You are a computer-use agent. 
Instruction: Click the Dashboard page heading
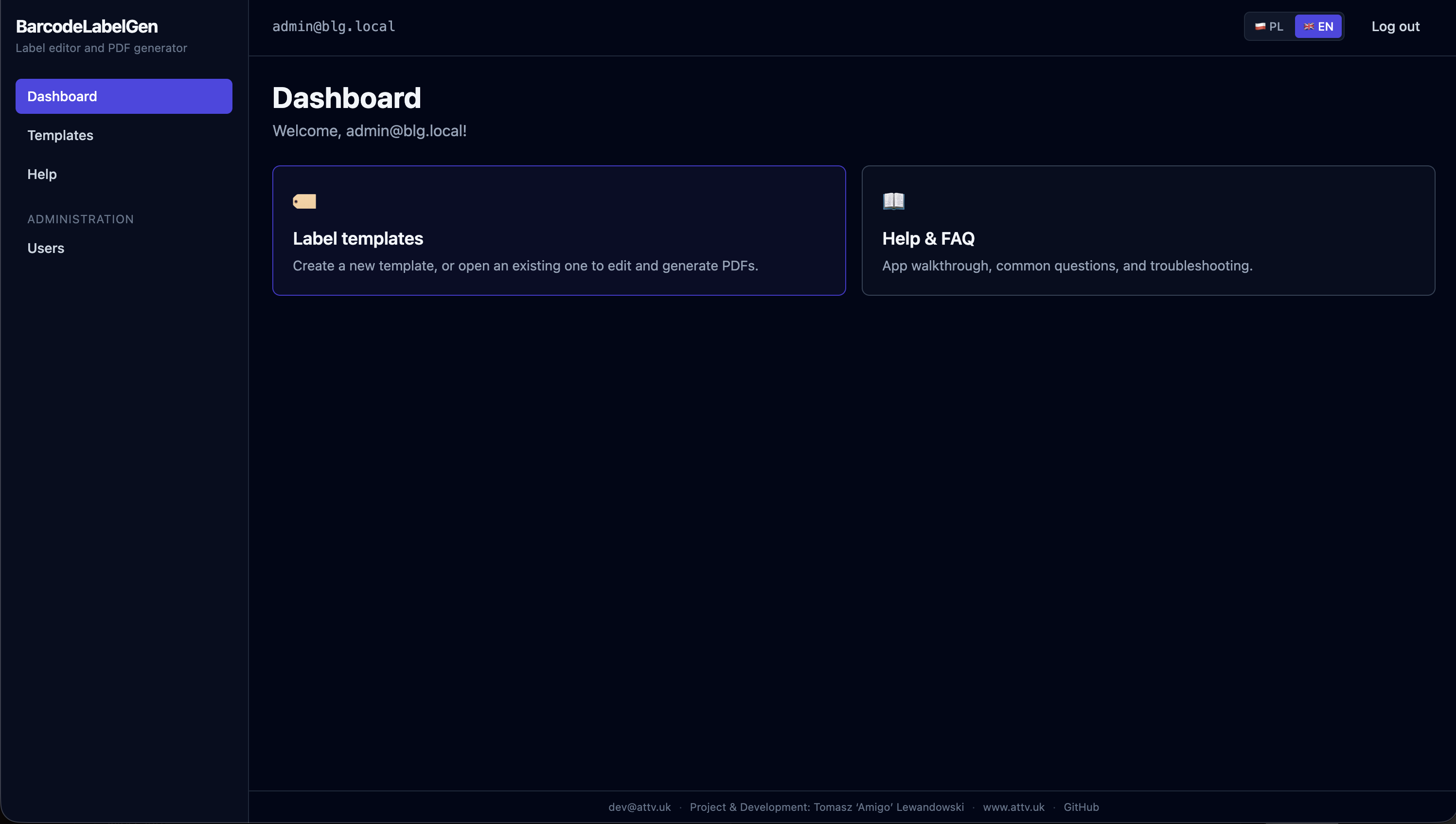coord(347,98)
